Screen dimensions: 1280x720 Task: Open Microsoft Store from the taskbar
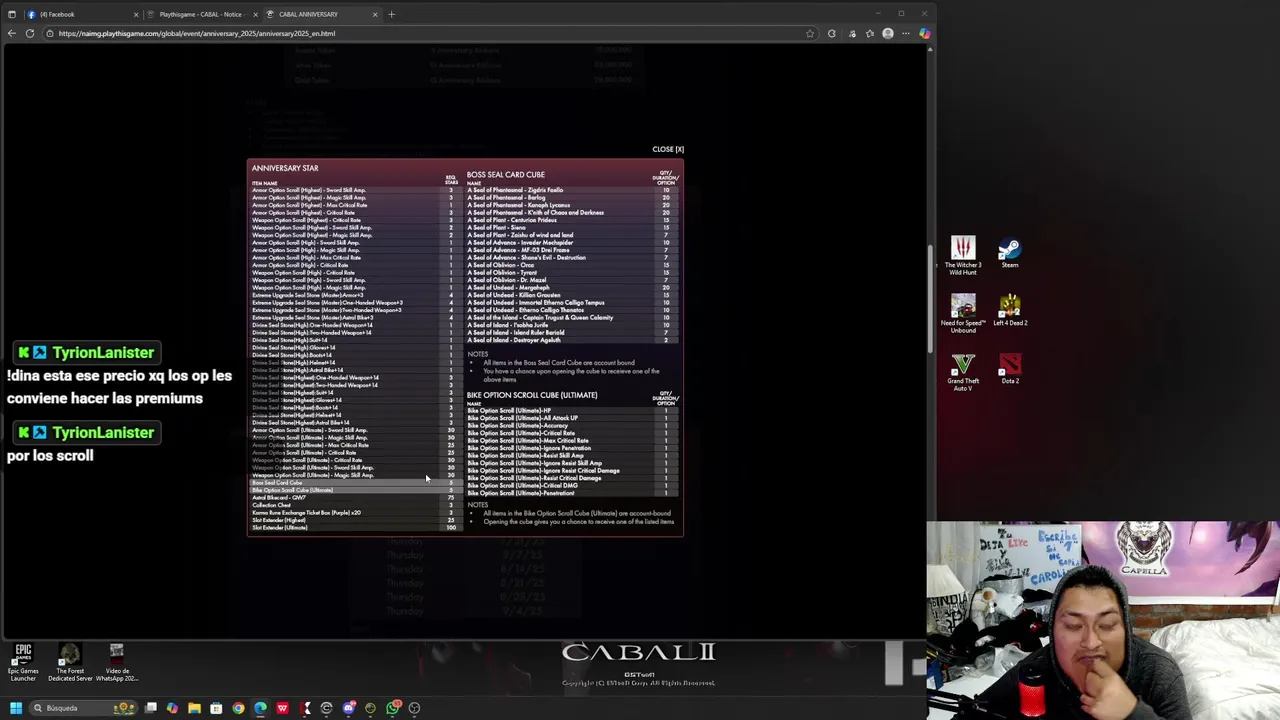click(x=216, y=708)
